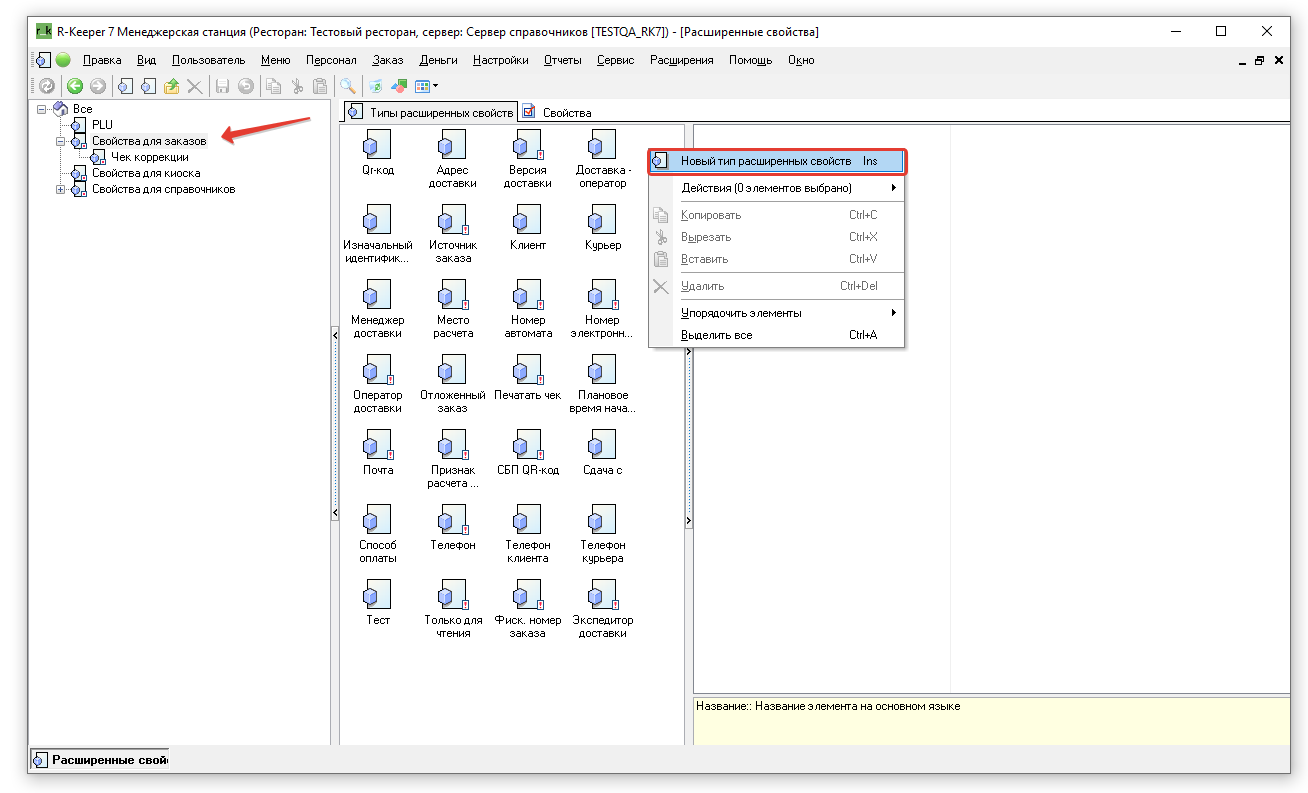The height and width of the screenshot is (793, 1308).
Task: Click the Qr-код property type icon
Action: (377, 145)
